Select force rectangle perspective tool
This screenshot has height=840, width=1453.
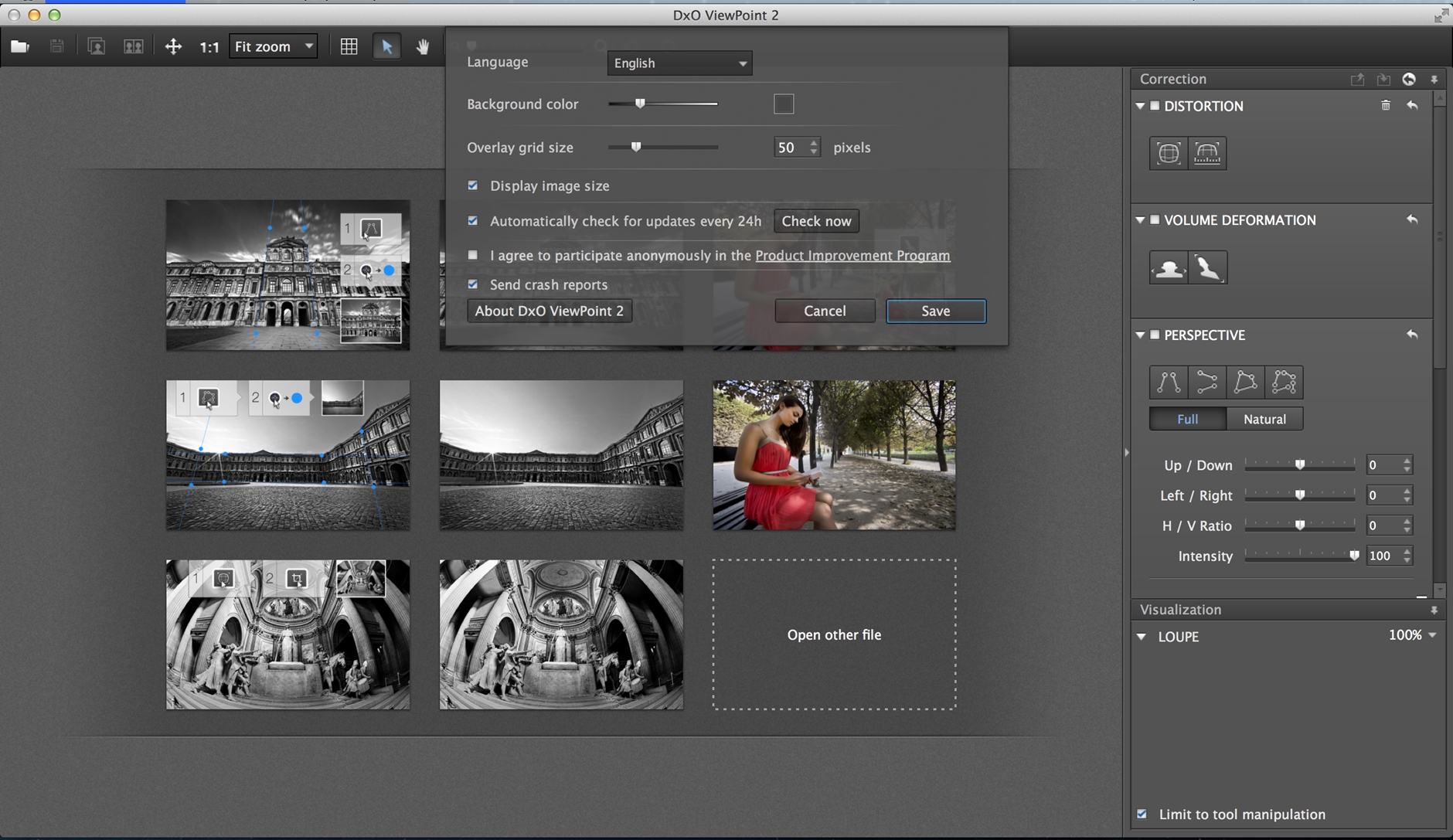(1245, 382)
